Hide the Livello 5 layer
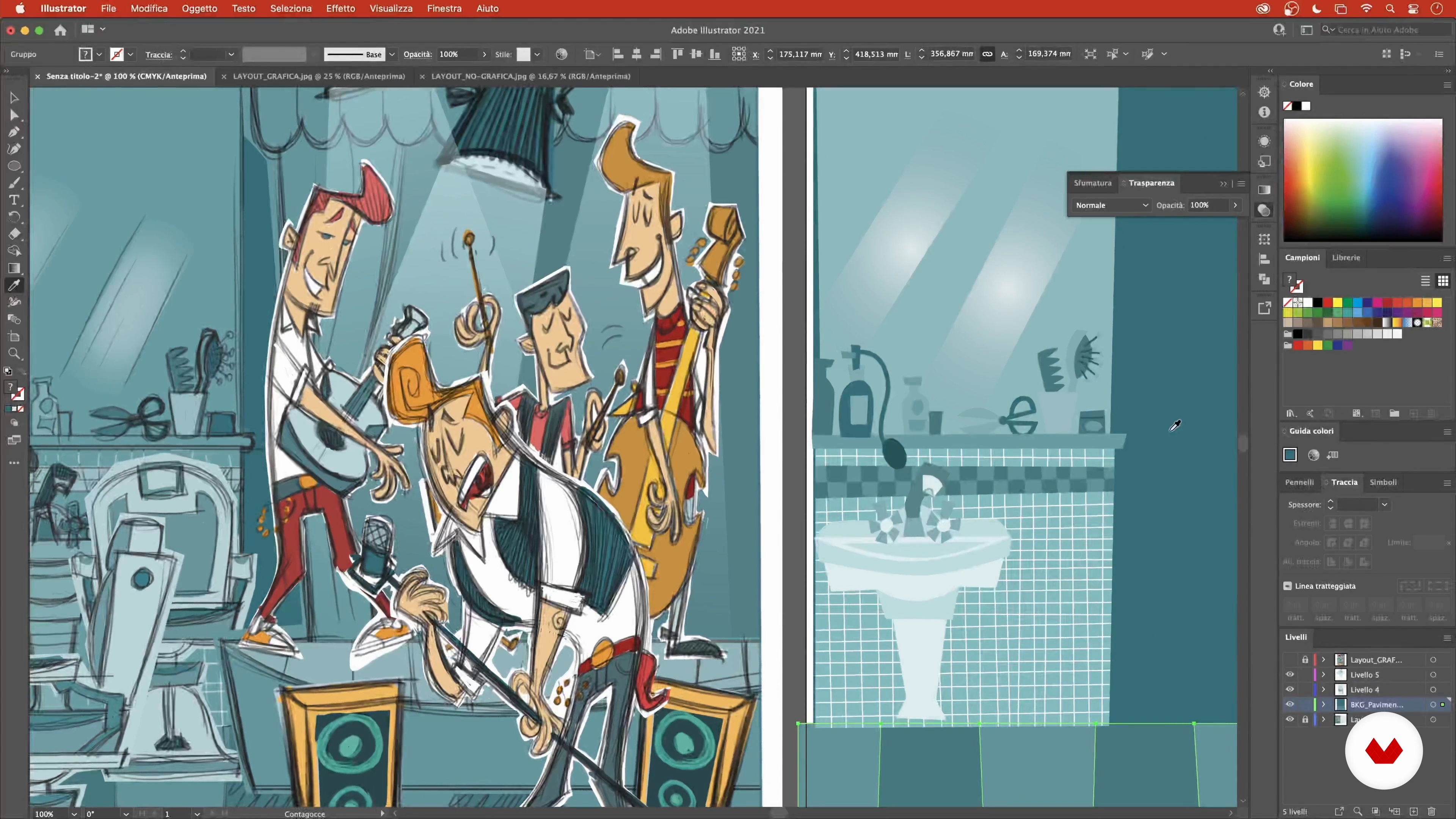Viewport: 1456px width, 819px height. pyautogui.click(x=1290, y=674)
